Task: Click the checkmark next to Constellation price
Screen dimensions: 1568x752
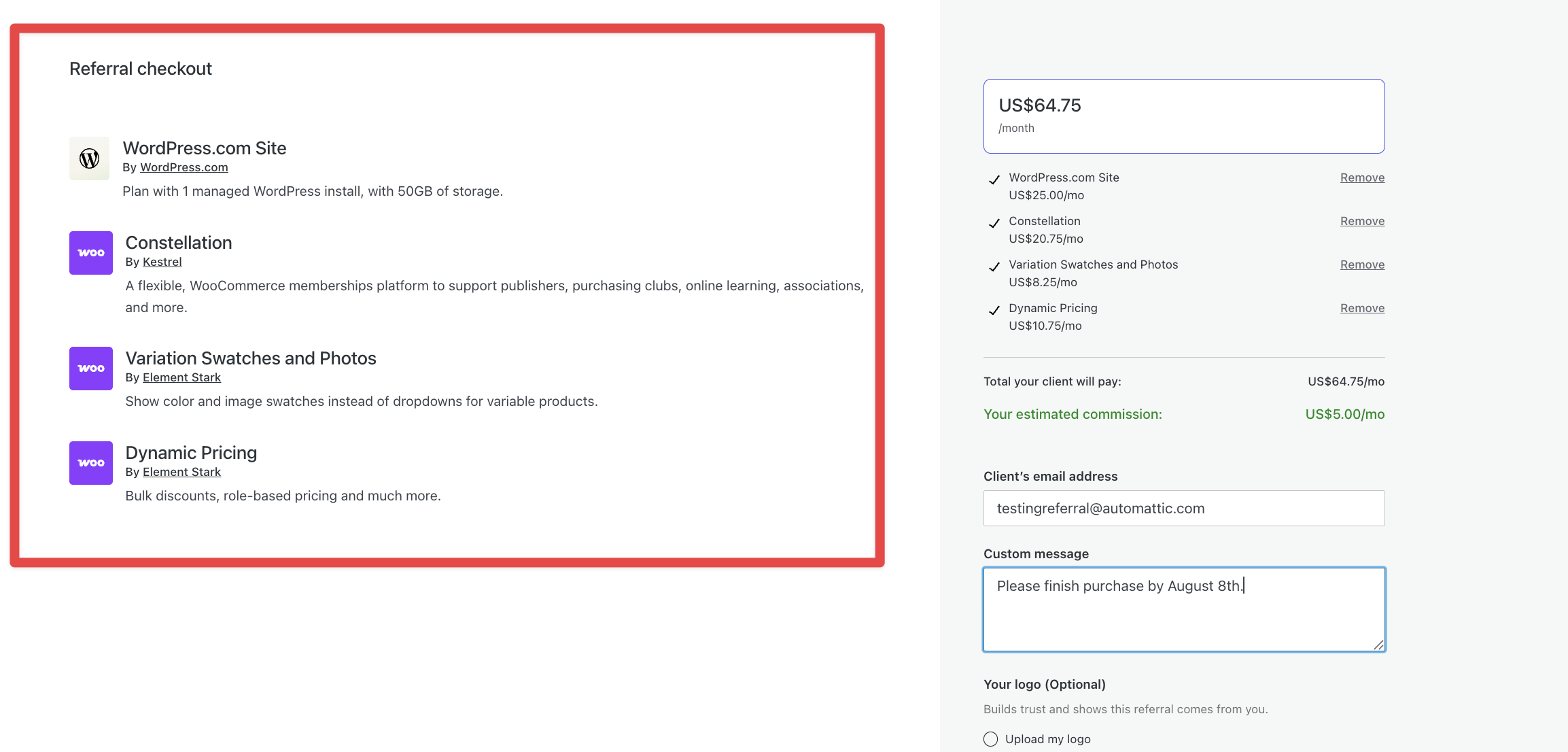Action: 994,223
